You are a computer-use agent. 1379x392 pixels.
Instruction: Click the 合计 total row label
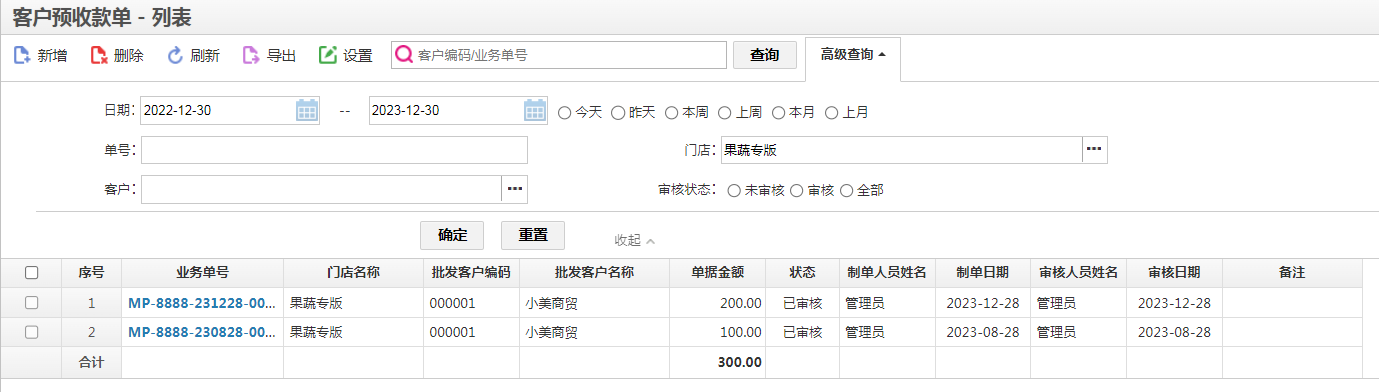tap(92, 362)
